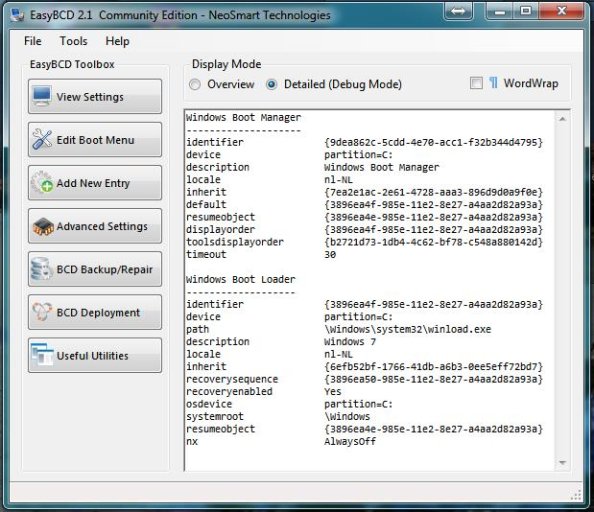Click the wrench icon on Edit Boot Menu
The height and width of the screenshot is (512, 594).
click(x=42, y=139)
